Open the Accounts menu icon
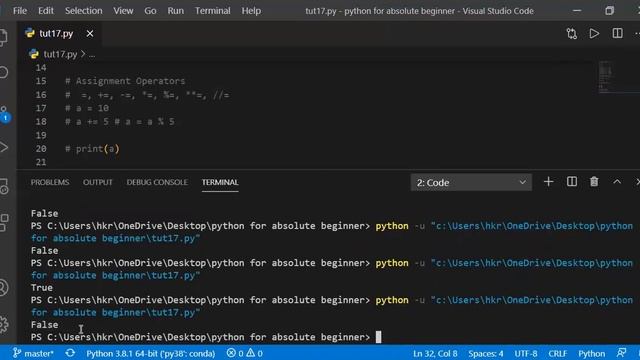Screen dimensions: 640x360 (3, 288)
